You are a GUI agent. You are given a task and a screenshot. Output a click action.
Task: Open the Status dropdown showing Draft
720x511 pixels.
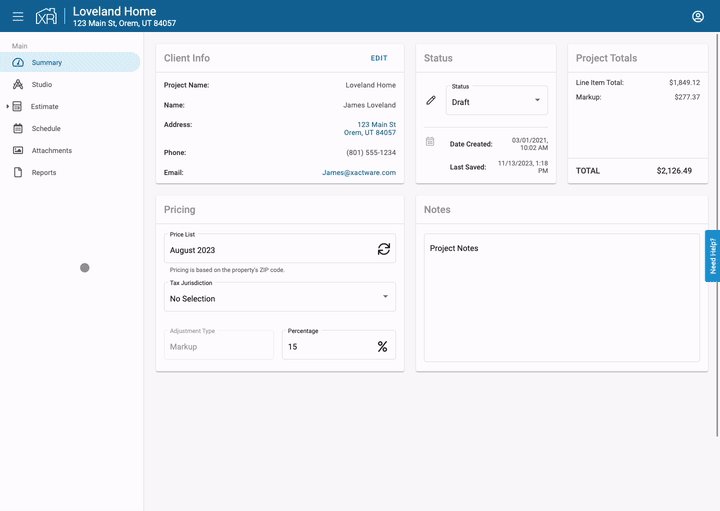pos(496,100)
